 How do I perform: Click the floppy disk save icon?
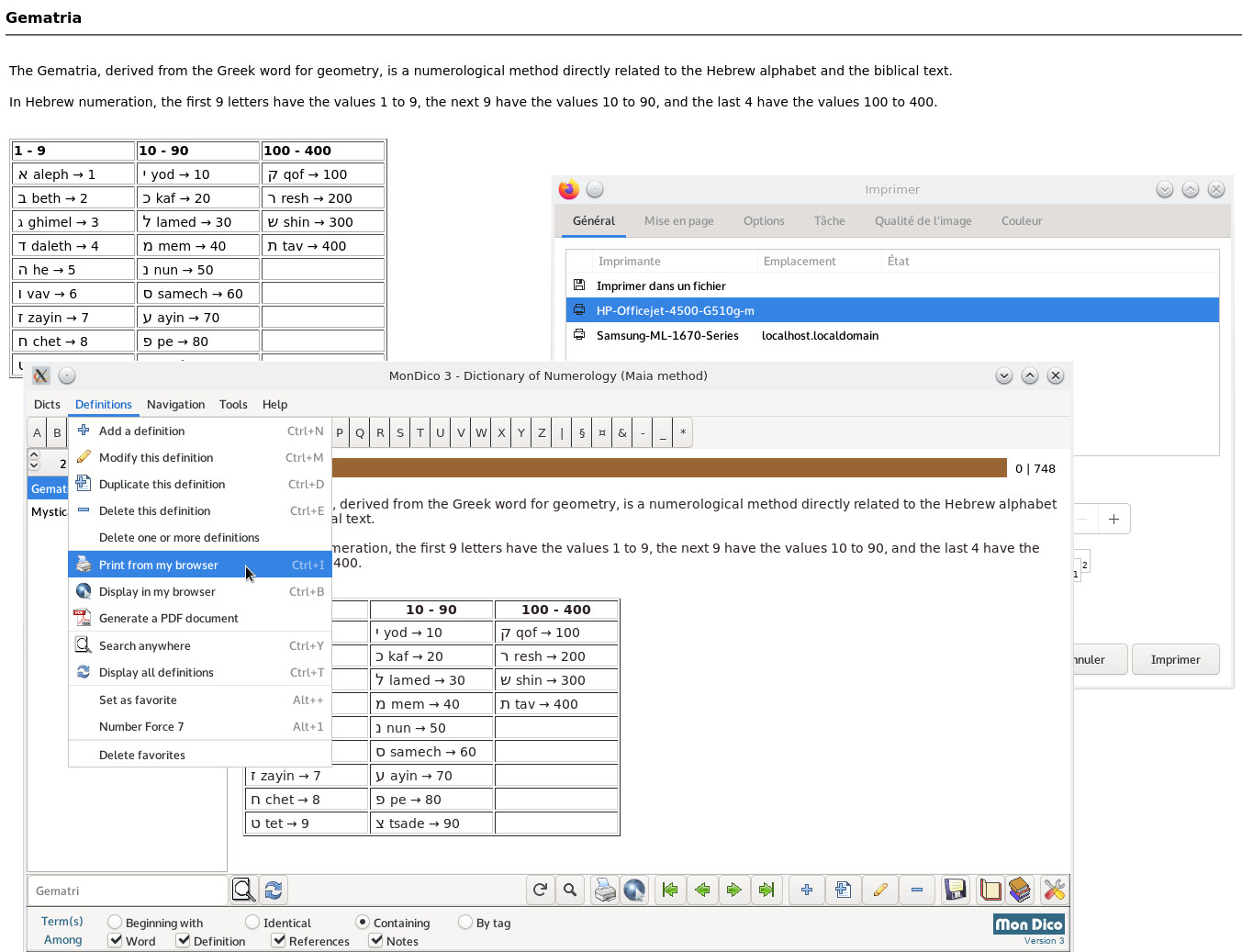956,890
